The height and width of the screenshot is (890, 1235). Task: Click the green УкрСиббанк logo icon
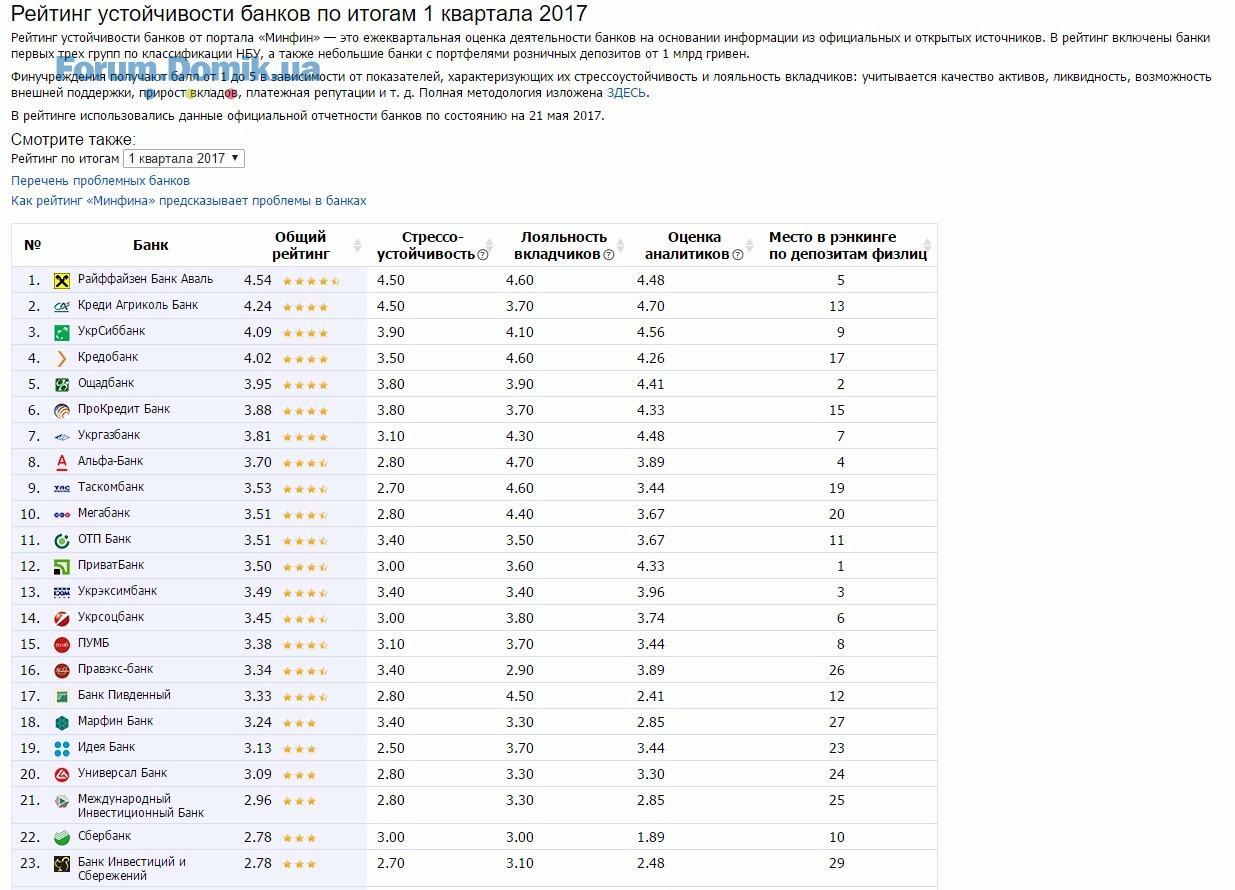[x=62, y=333]
